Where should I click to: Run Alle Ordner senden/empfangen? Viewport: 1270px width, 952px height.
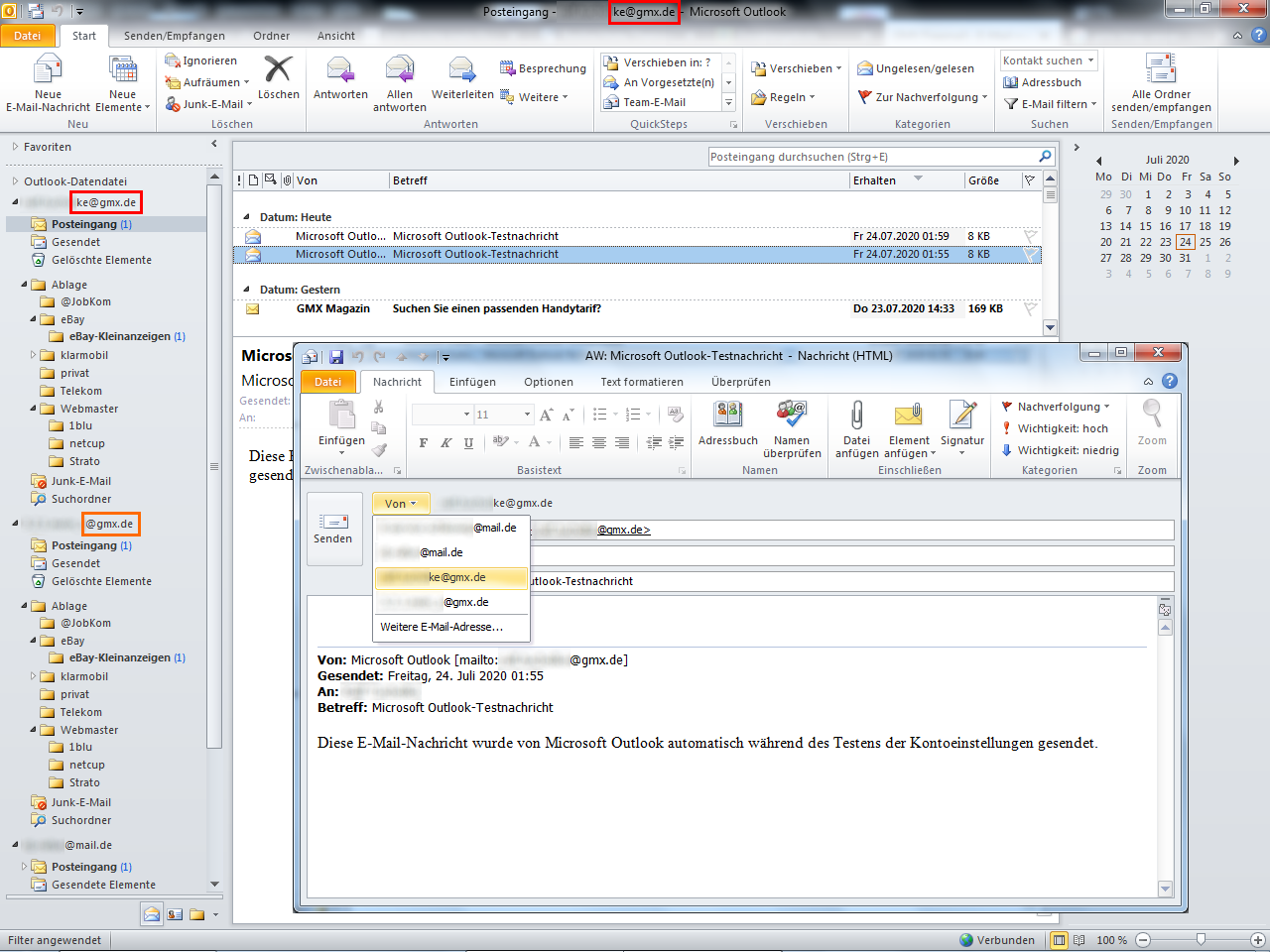point(1160,84)
